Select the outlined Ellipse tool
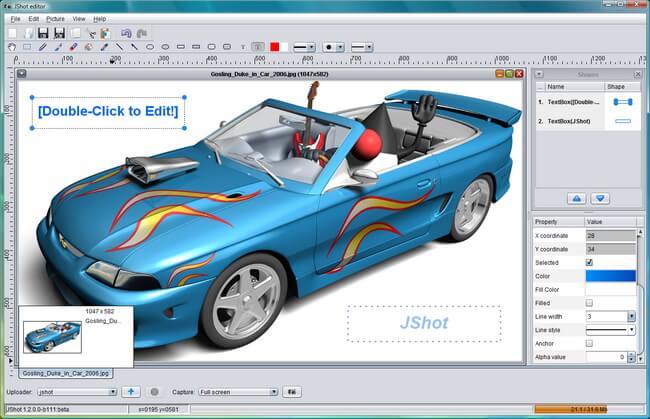 tap(150, 47)
